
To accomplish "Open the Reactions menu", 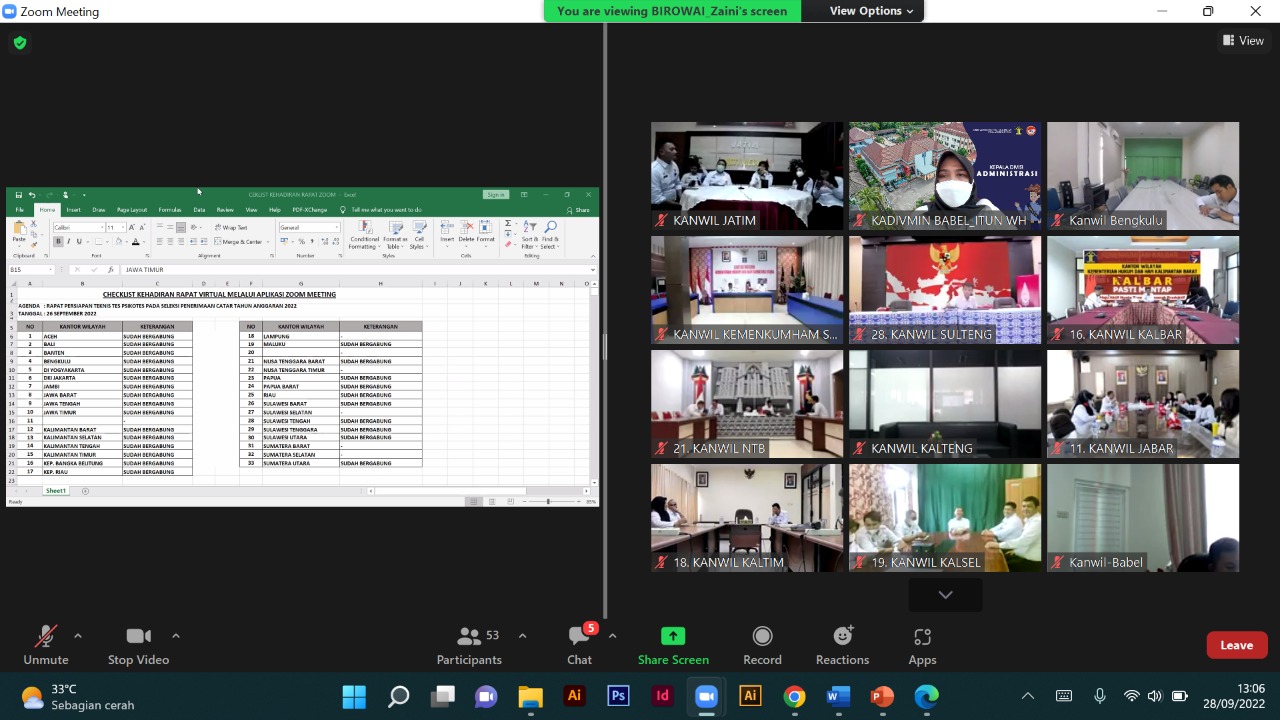I will coord(842,645).
